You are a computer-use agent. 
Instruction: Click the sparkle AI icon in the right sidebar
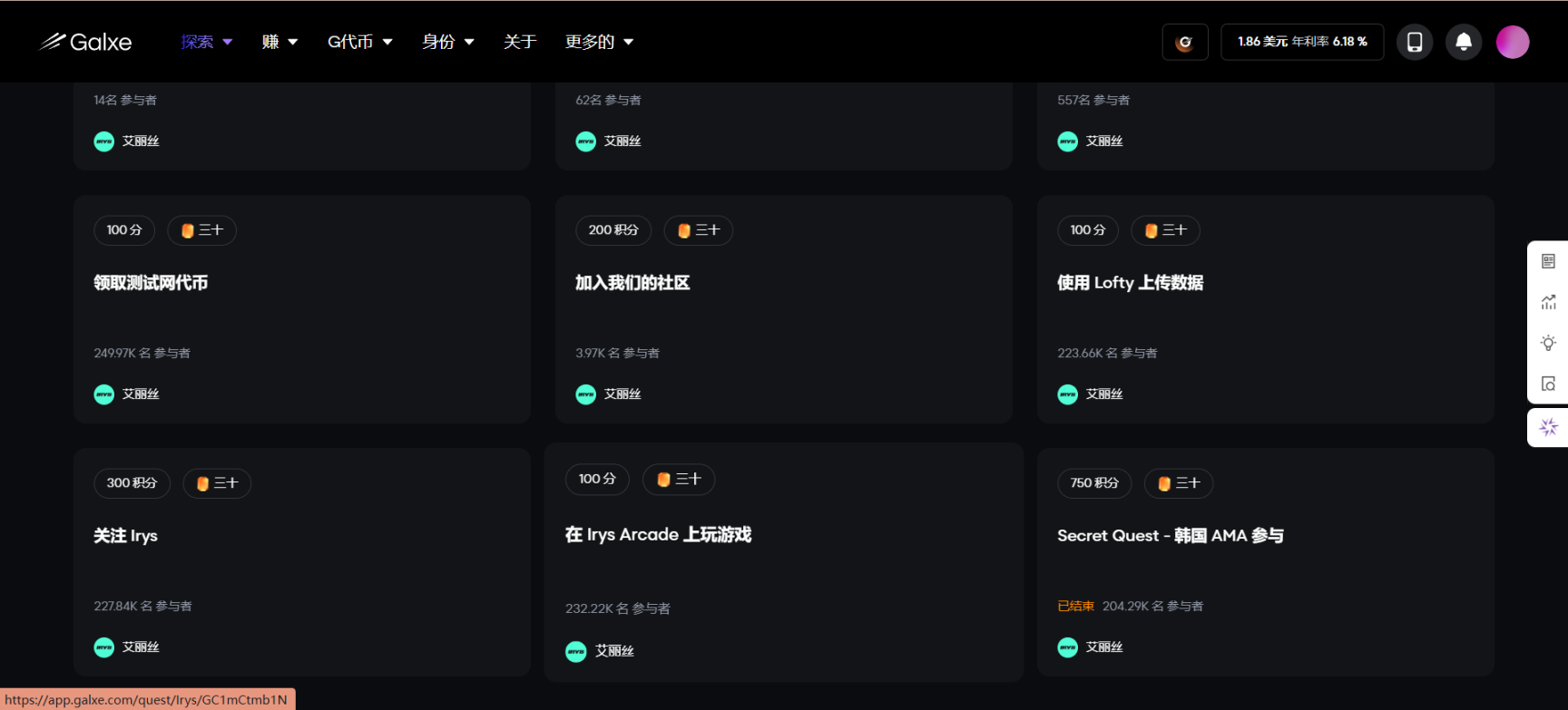click(x=1549, y=427)
